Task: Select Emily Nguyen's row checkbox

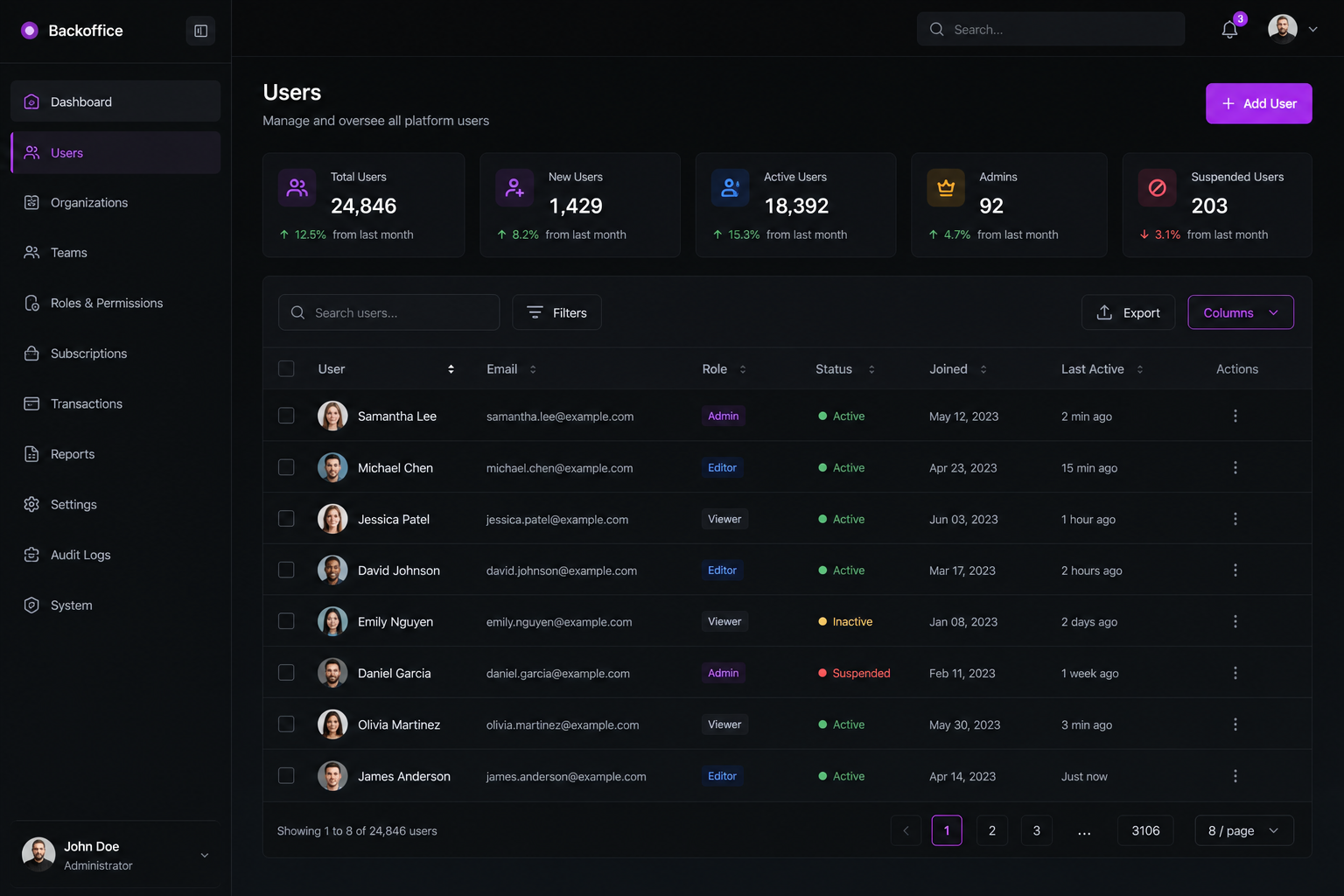Action: (x=286, y=621)
